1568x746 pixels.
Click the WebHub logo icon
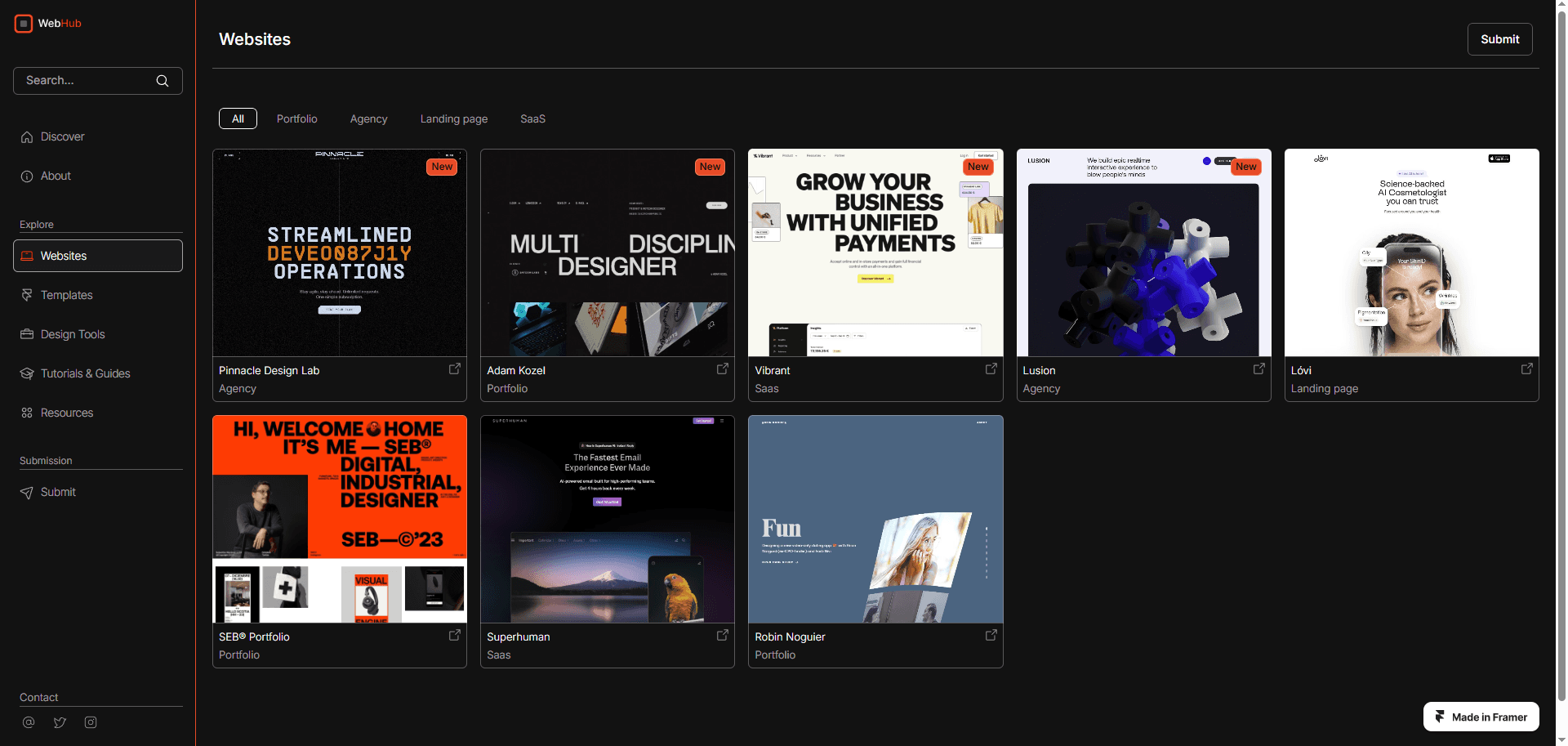(x=24, y=24)
